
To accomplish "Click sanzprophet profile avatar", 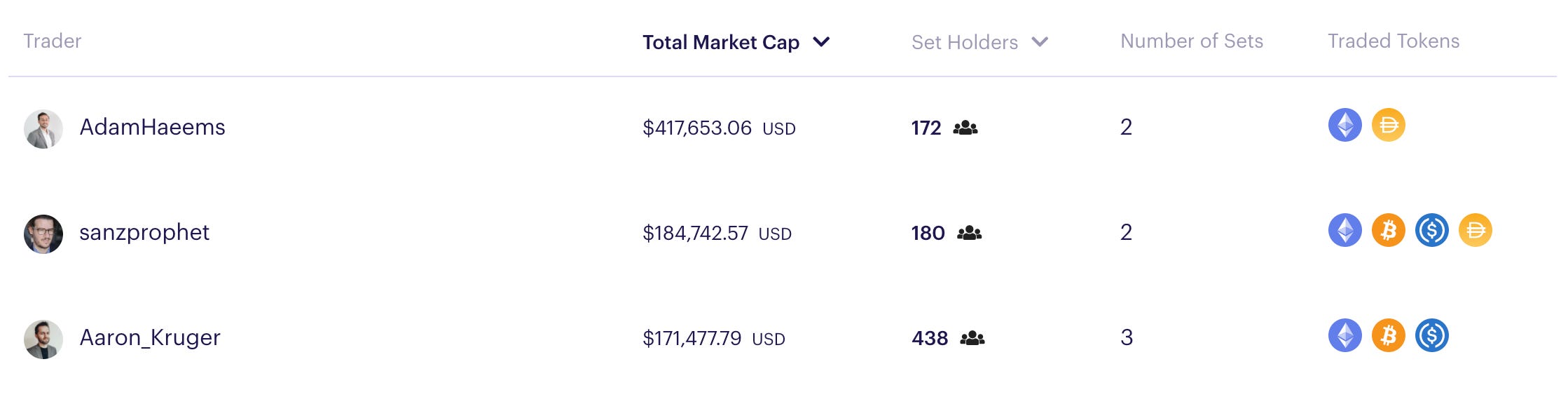I will pyautogui.click(x=43, y=234).
